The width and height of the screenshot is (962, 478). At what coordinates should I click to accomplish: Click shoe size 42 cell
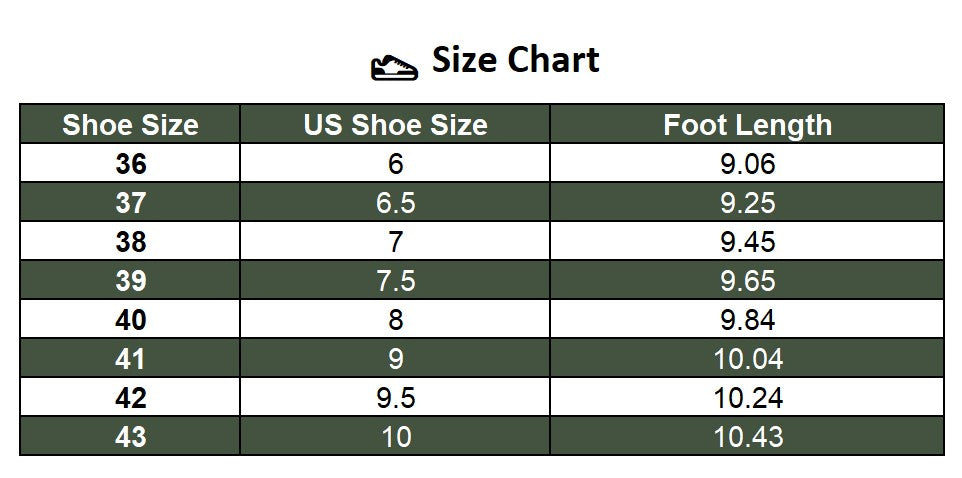coord(130,398)
